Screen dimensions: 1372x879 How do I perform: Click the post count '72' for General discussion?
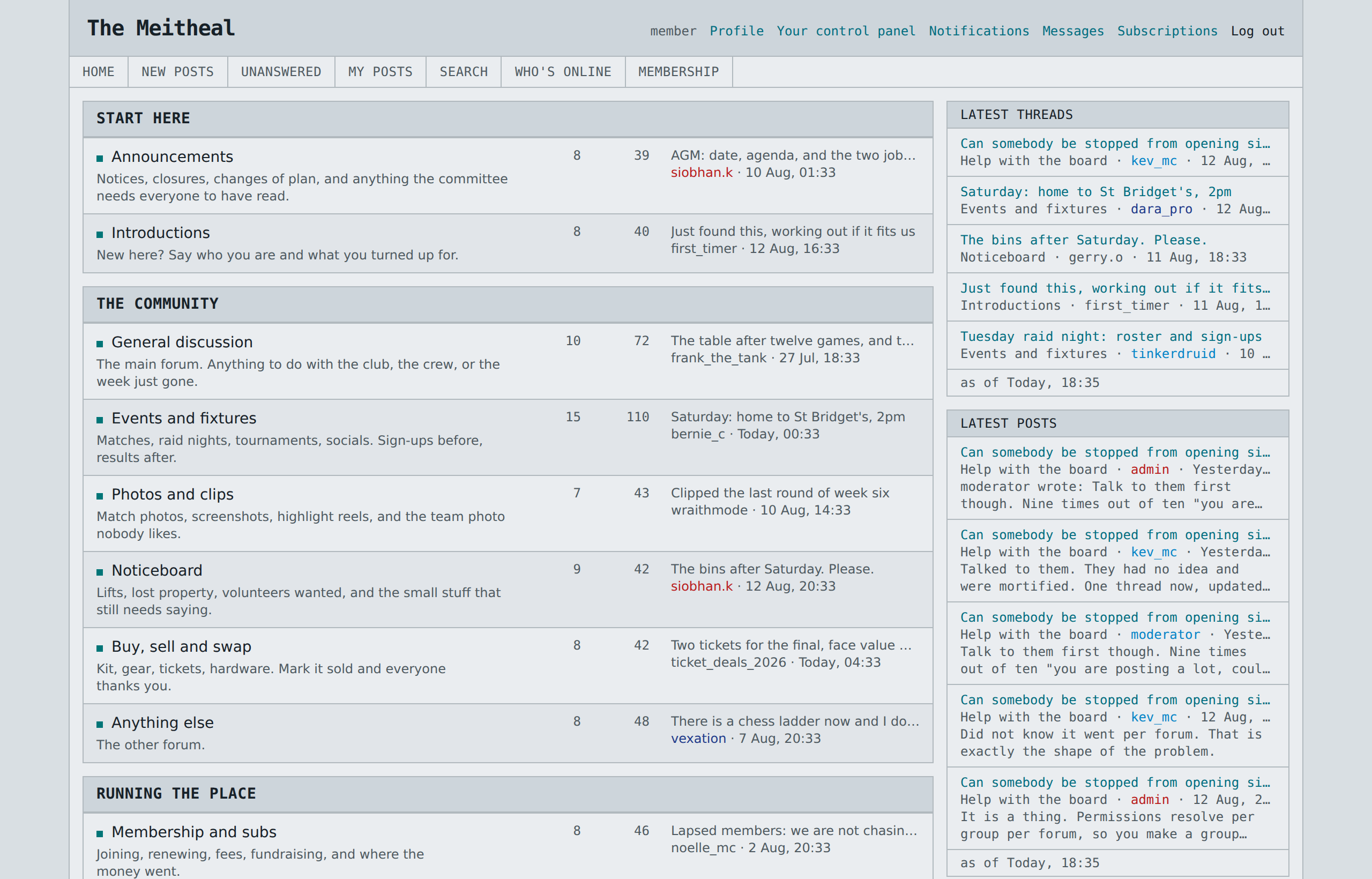tap(642, 341)
